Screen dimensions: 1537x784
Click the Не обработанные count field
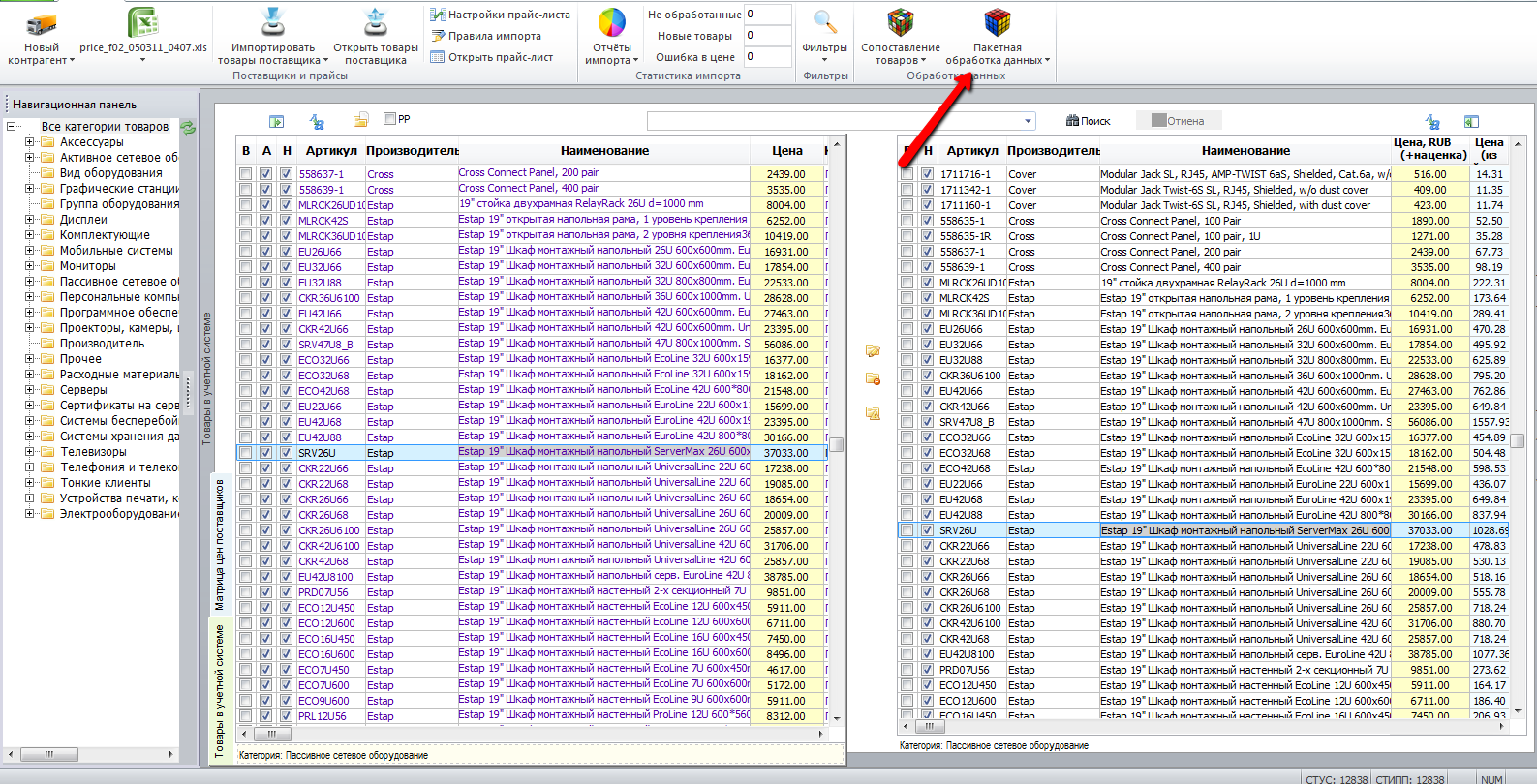click(769, 15)
